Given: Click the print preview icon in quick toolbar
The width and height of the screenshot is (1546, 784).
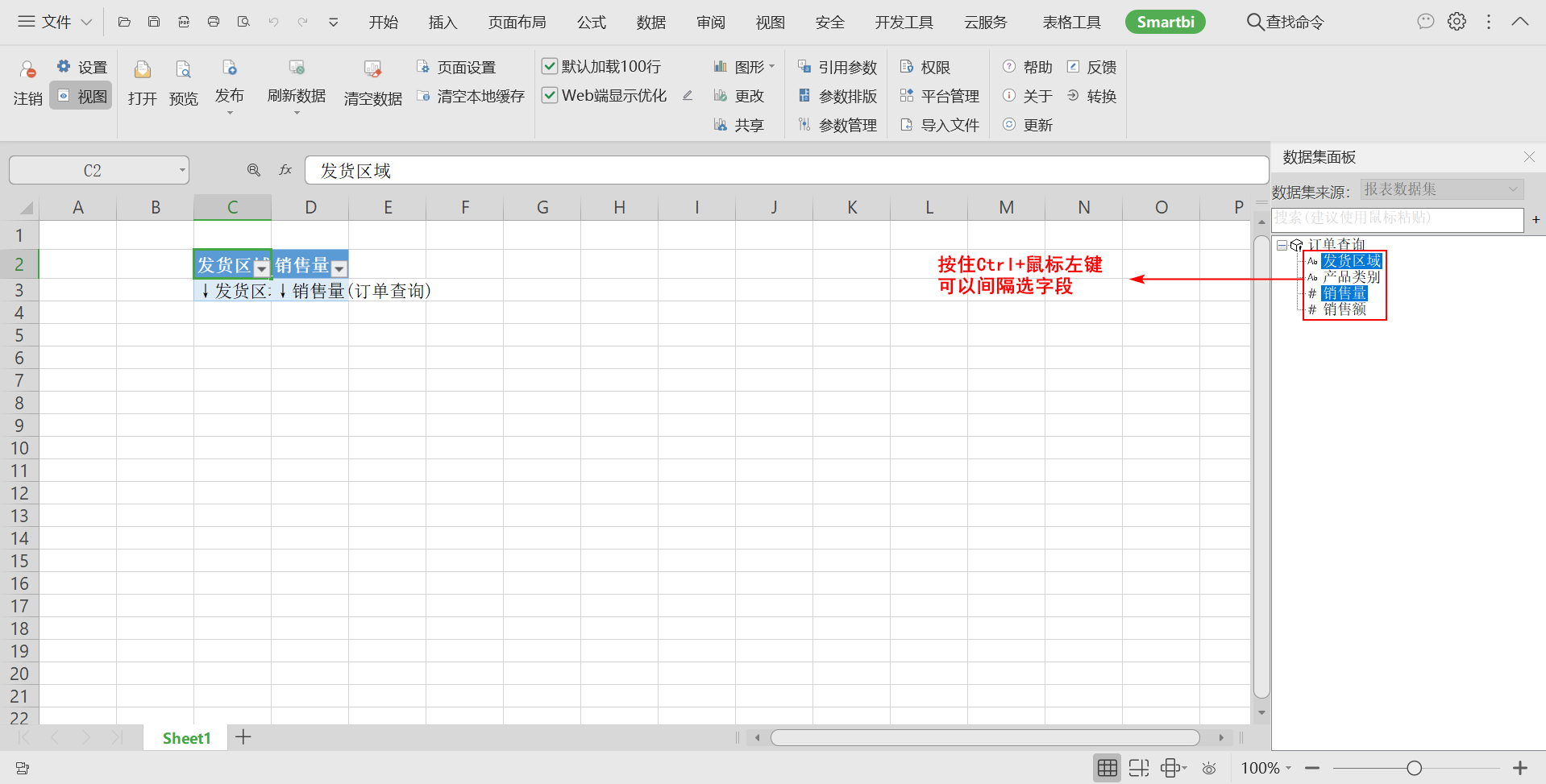Looking at the screenshot, I should click(x=243, y=22).
